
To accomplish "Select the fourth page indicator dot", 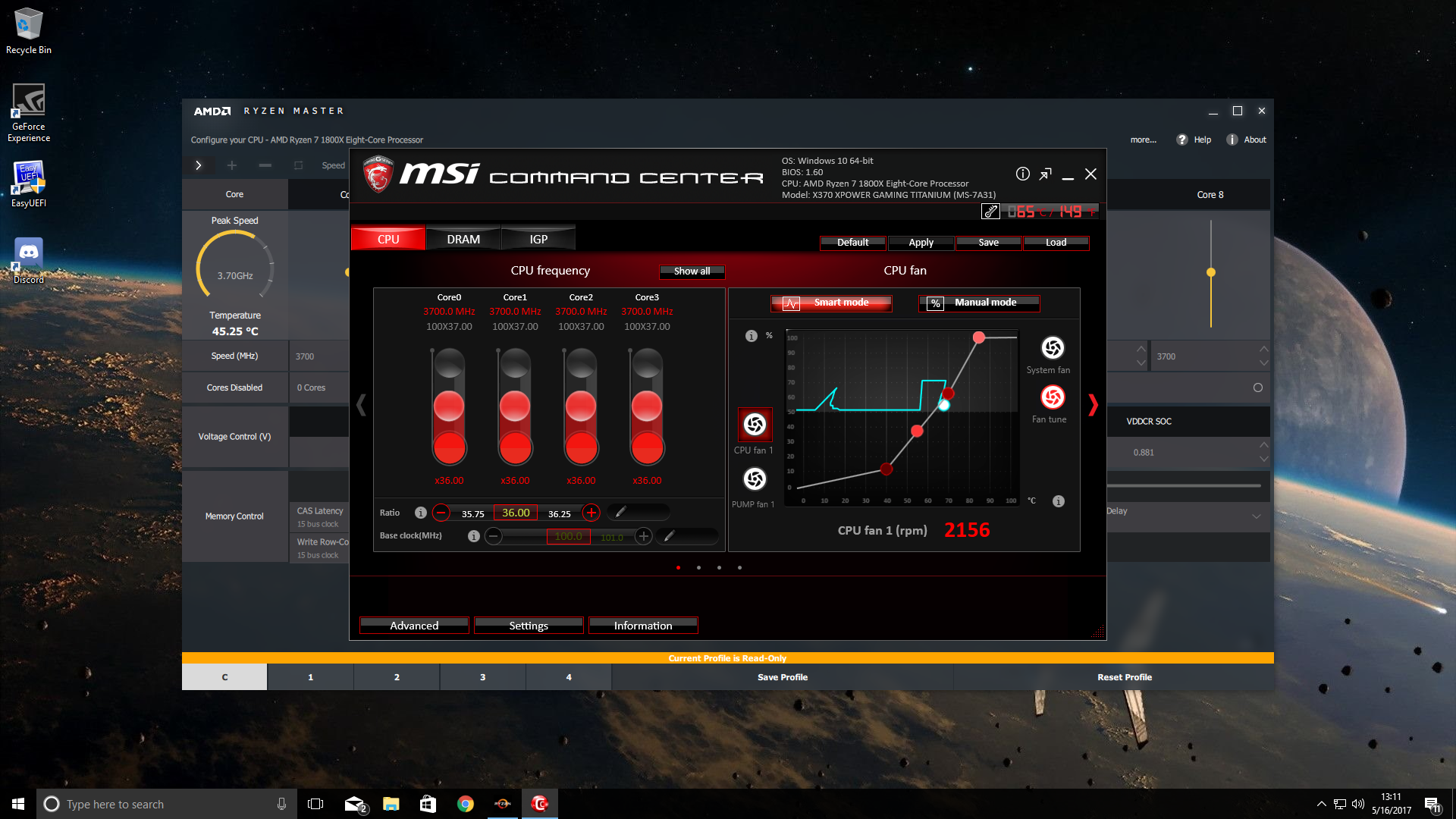I will (739, 567).
